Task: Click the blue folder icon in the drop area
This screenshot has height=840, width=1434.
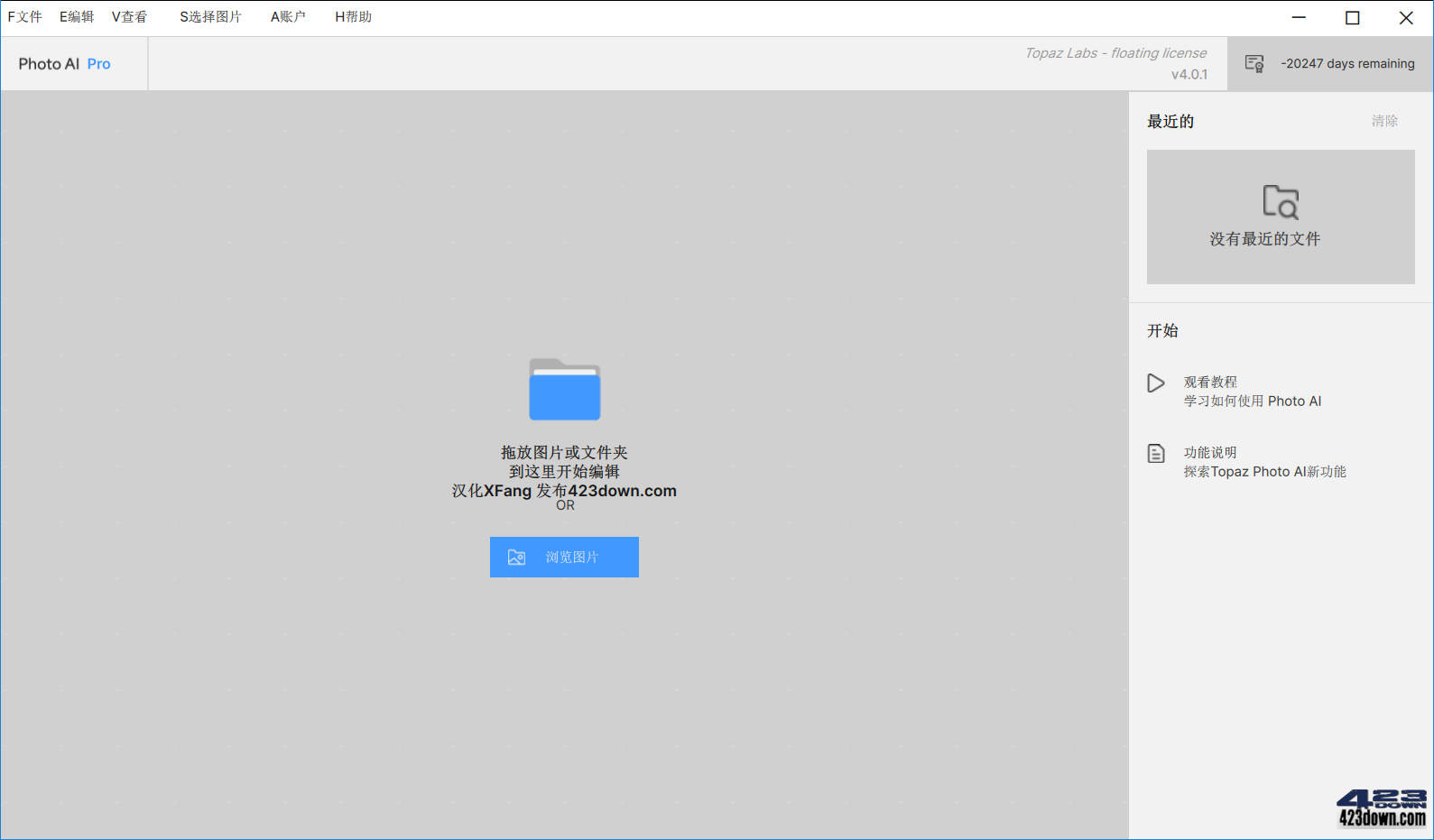Action: click(x=564, y=390)
